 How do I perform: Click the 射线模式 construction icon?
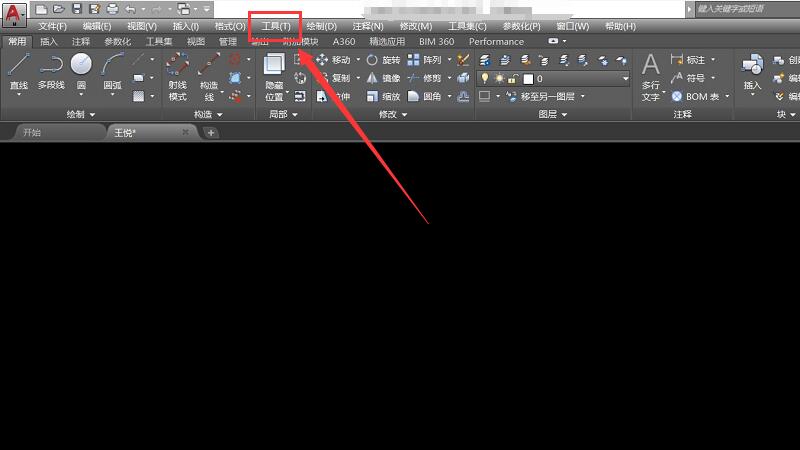point(178,70)
